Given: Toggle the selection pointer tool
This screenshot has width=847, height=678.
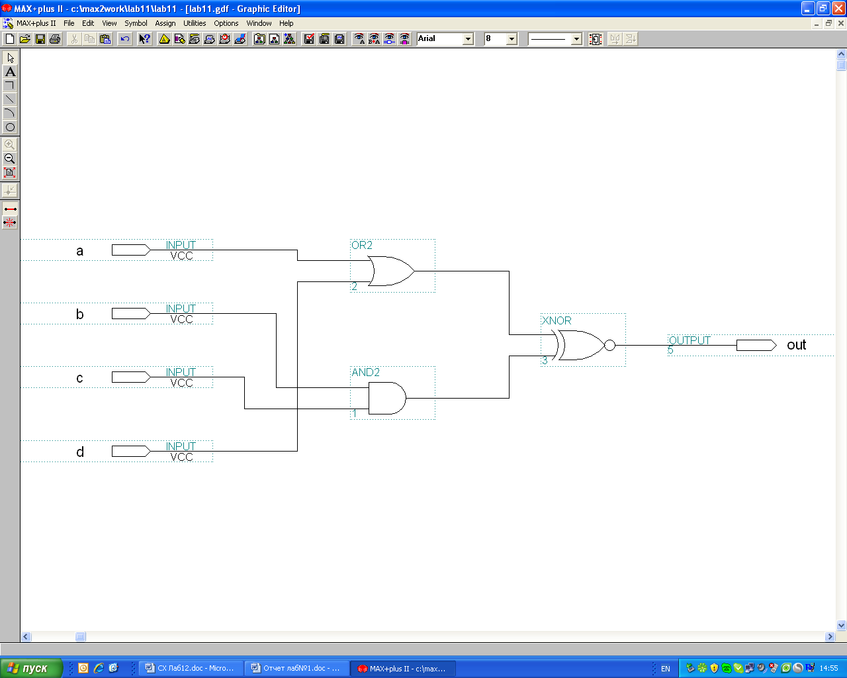Looking at the screenshot, I should (x=10, y=58).
